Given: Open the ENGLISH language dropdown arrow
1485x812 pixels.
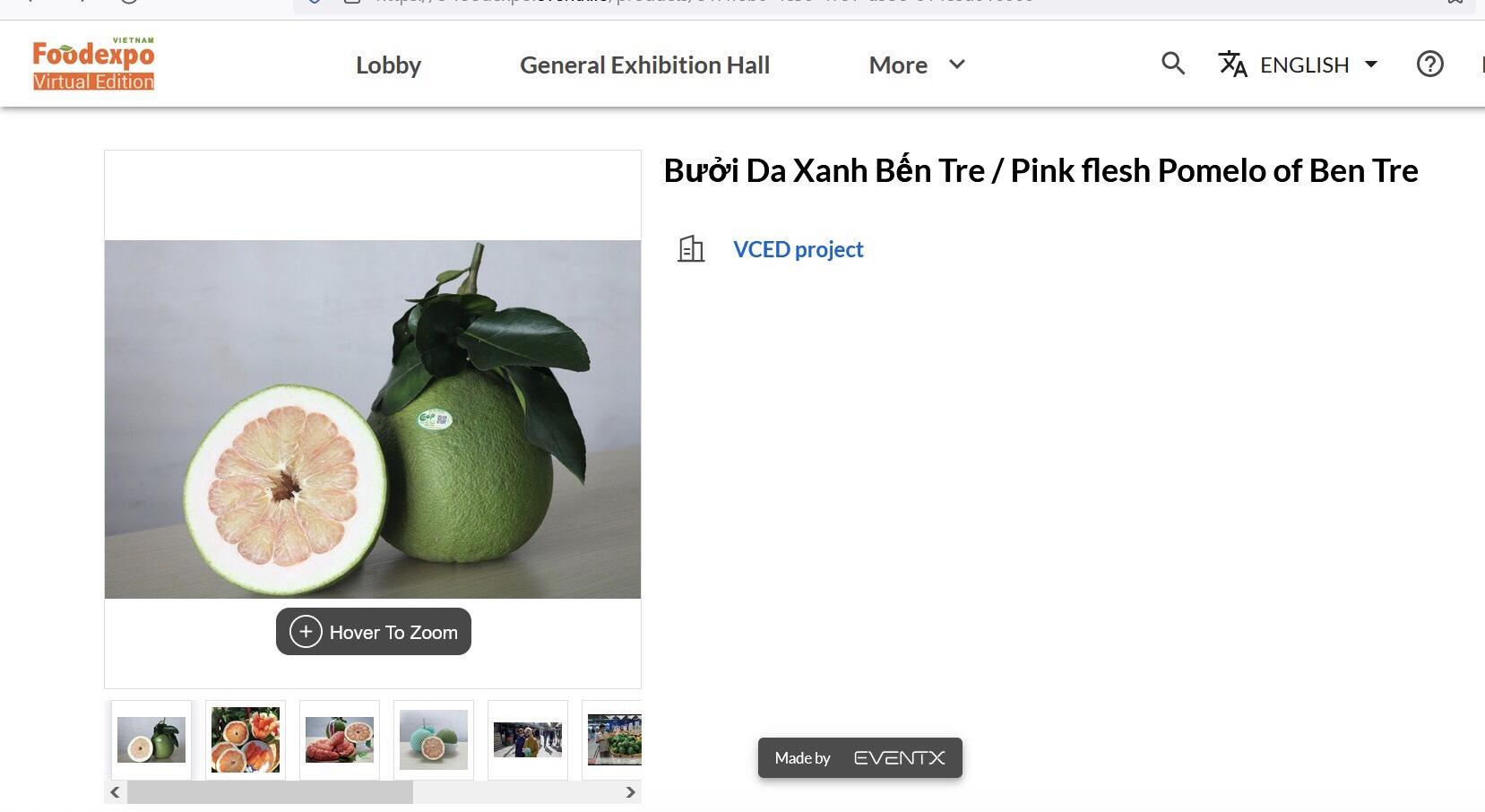Looking at the screenshot, I should click(1371, 65).
